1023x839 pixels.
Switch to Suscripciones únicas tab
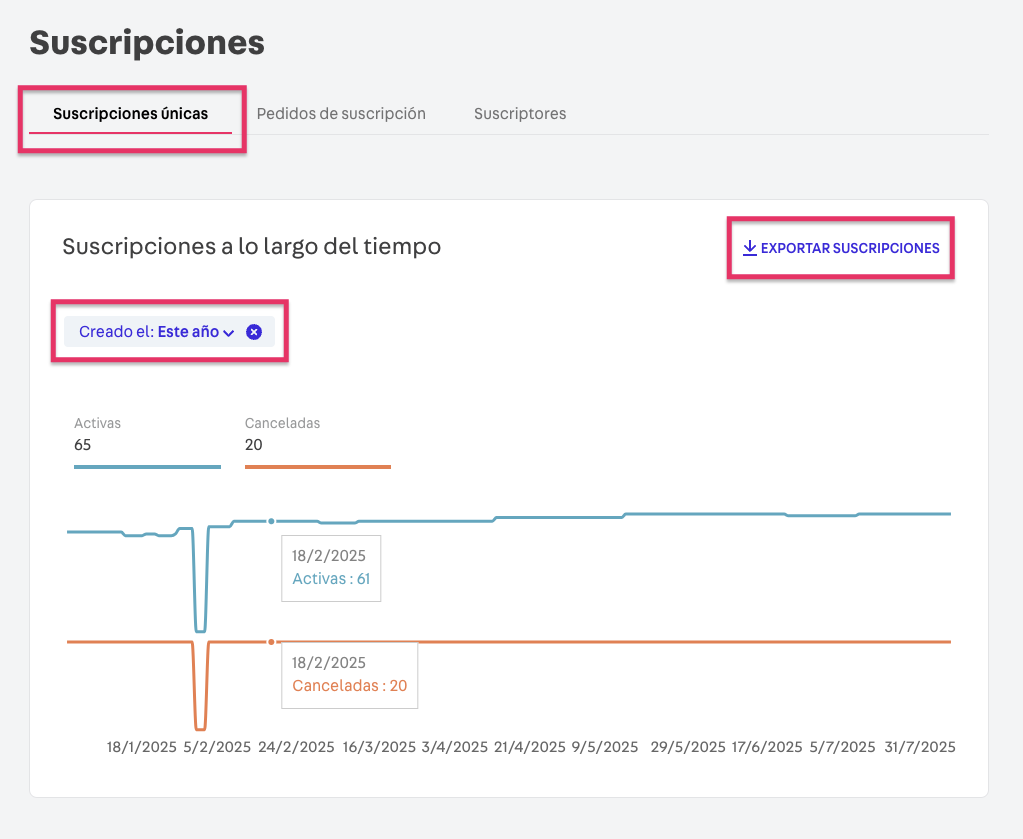(x=131, y=114)
